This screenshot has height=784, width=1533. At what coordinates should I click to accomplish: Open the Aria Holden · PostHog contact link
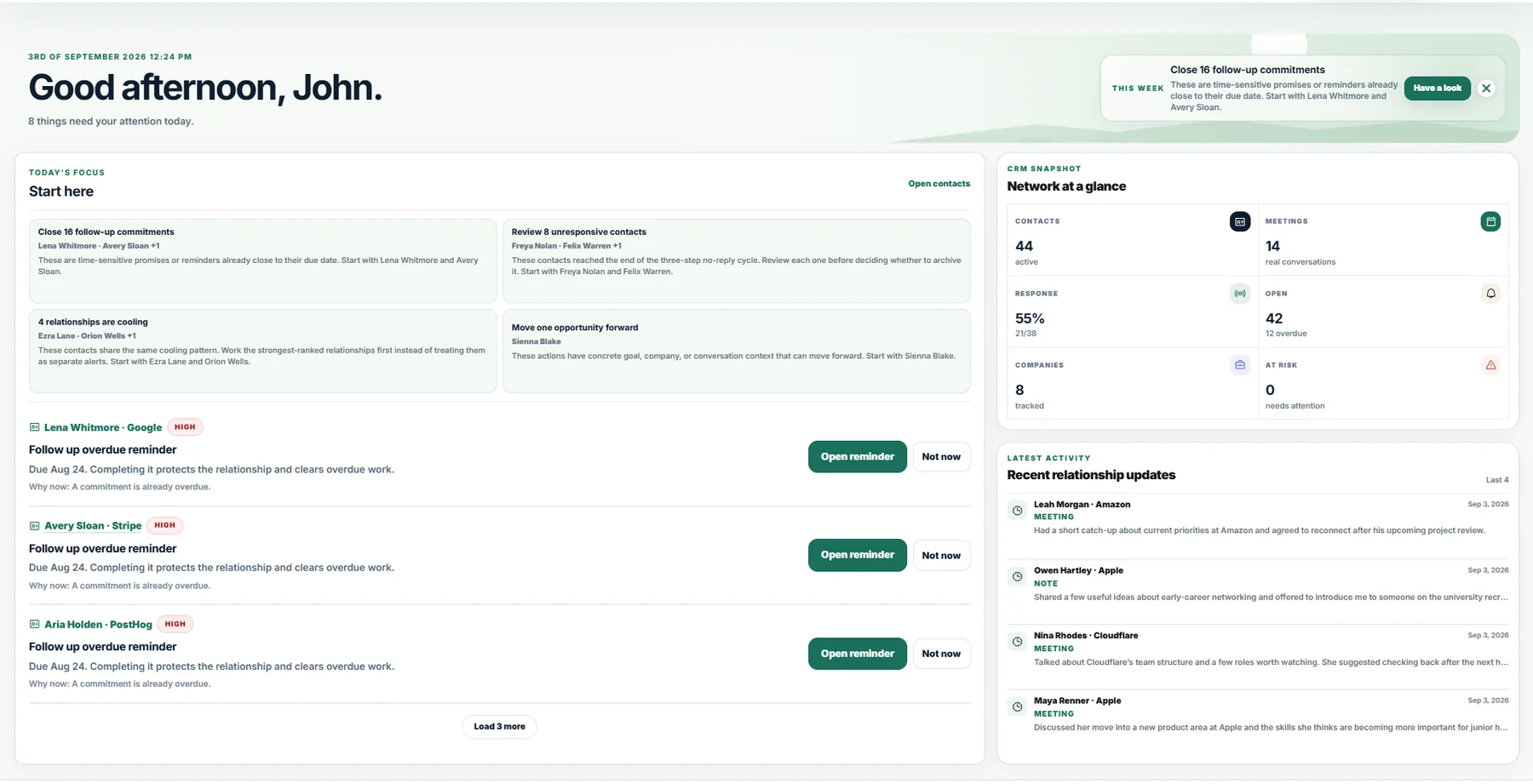[x=98, y=624]
